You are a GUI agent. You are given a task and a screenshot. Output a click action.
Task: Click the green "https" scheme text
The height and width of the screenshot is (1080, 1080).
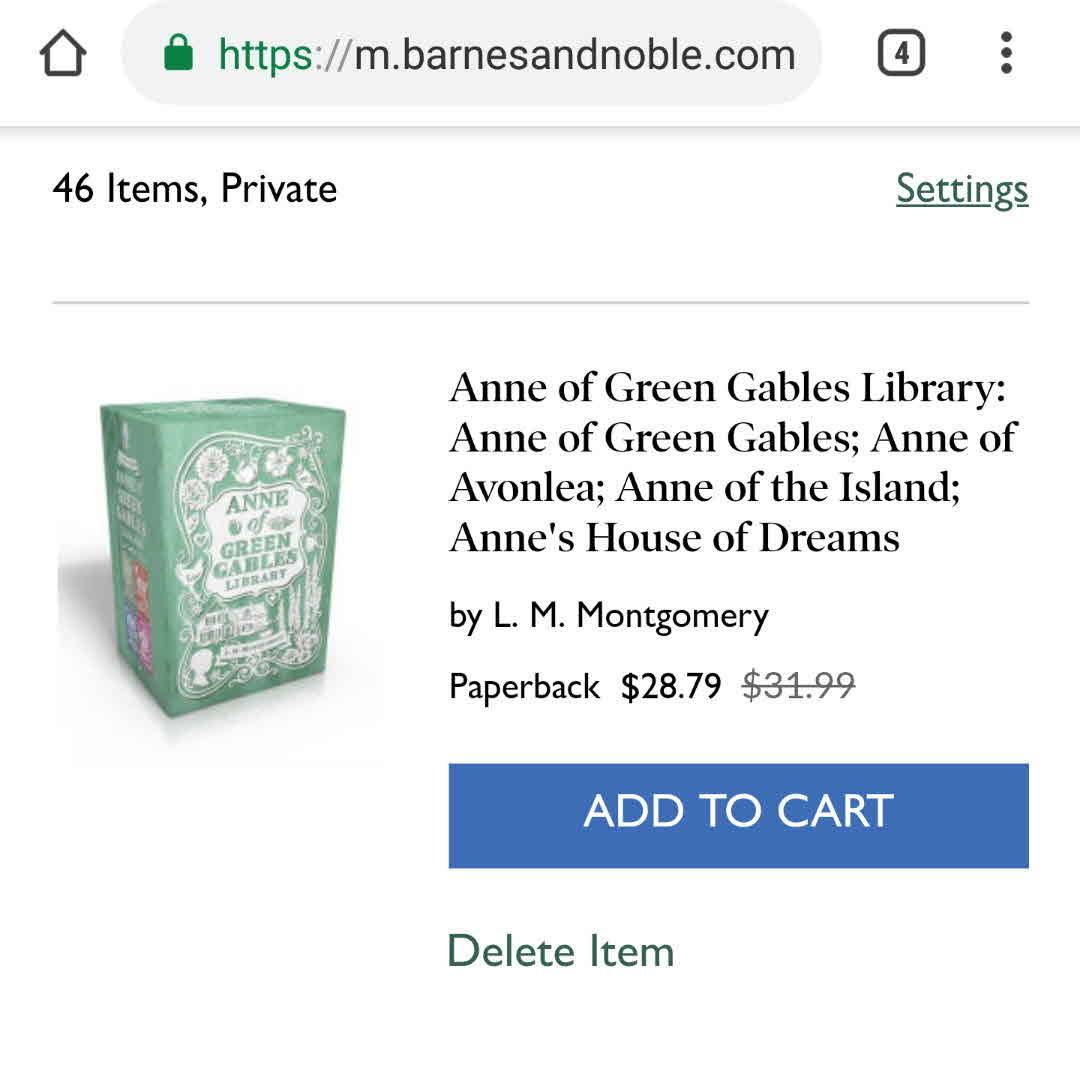[266, 54]
